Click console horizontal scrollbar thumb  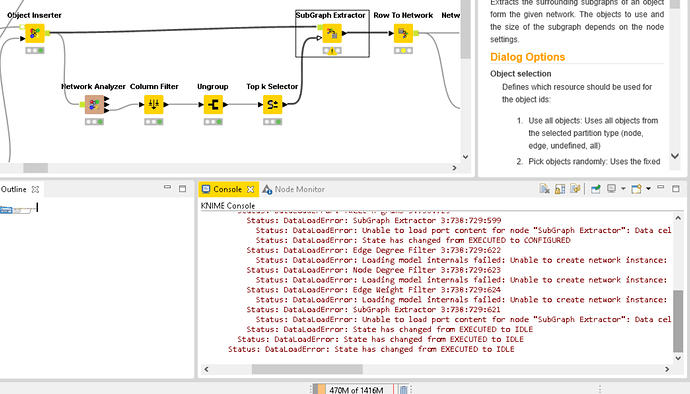[307, 369]
